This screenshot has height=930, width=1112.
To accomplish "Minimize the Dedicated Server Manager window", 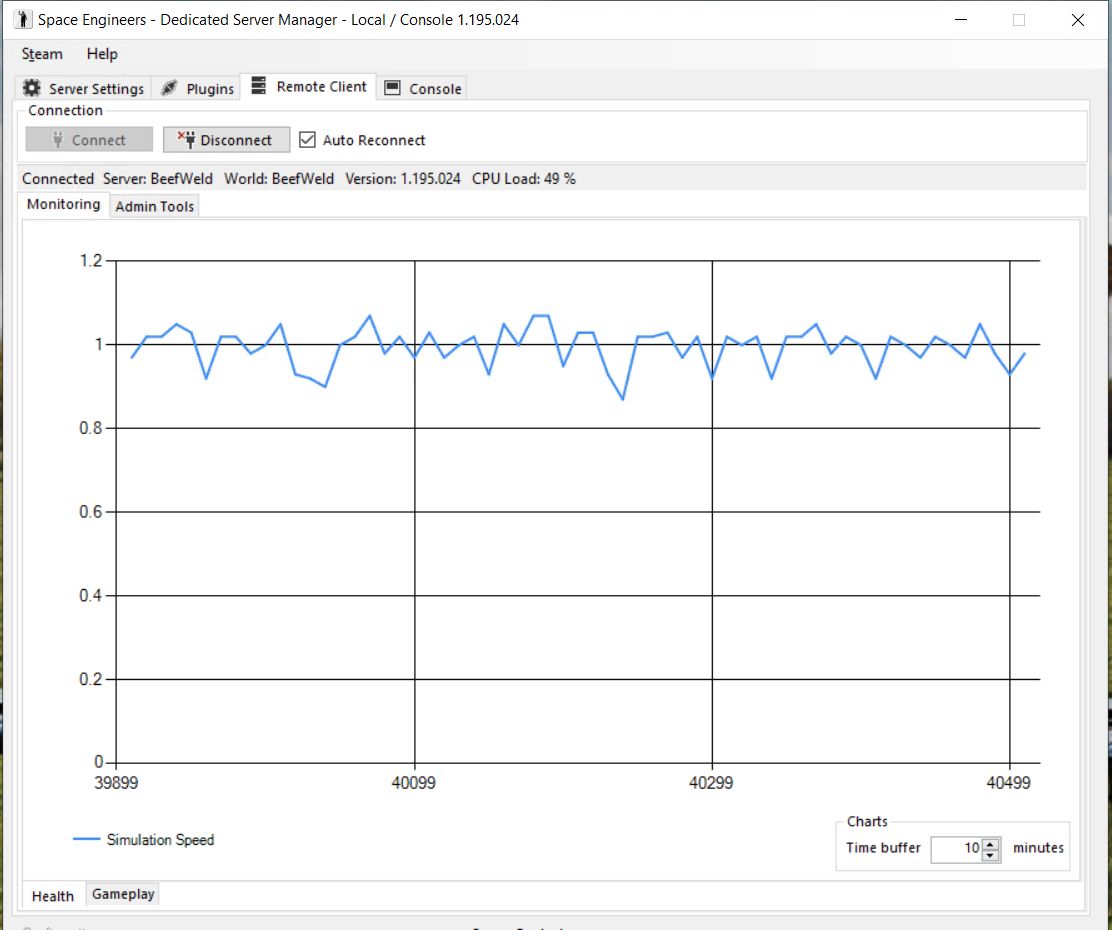I will (961, 20).
